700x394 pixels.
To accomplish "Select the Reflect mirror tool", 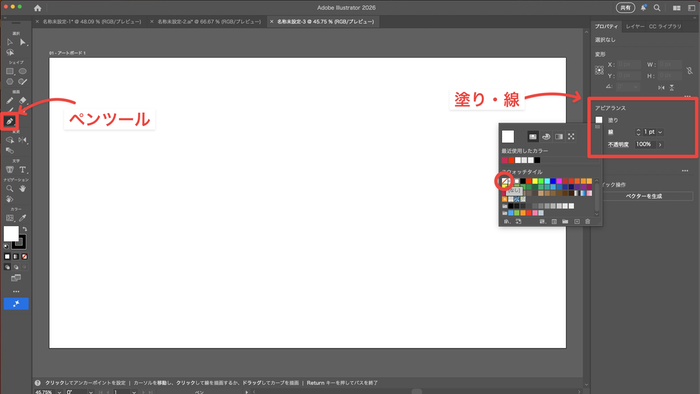I will 22,140.
